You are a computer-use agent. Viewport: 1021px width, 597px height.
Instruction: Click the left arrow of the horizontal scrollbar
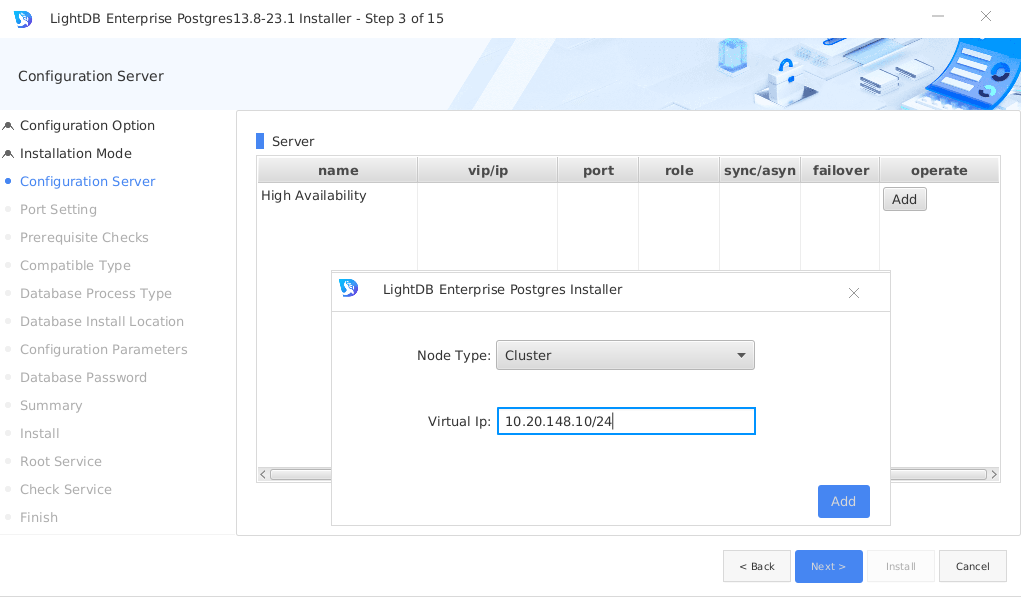[x=263, y=475]
